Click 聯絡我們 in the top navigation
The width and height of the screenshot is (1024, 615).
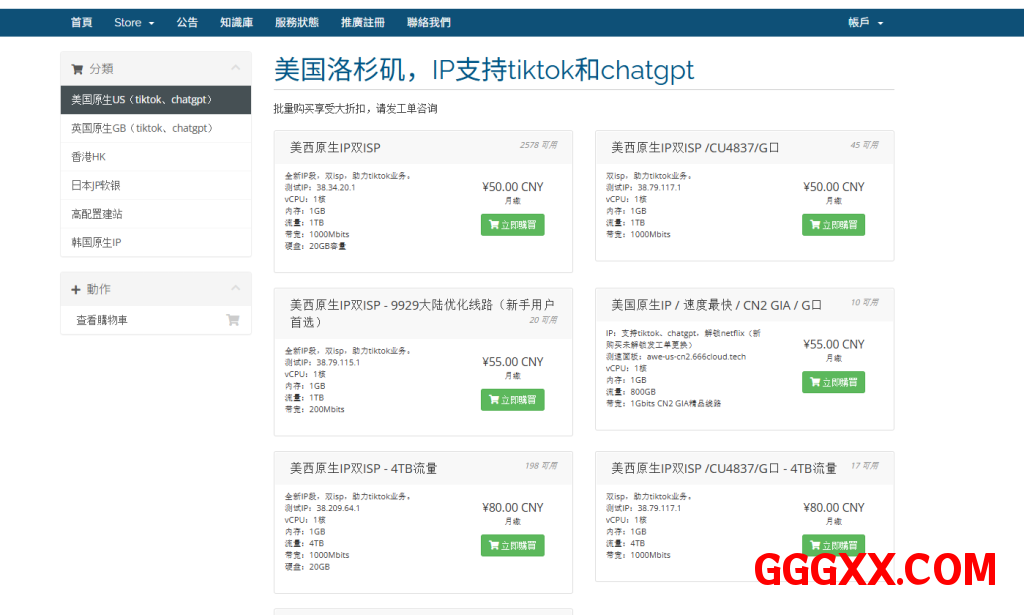(429, 22)
